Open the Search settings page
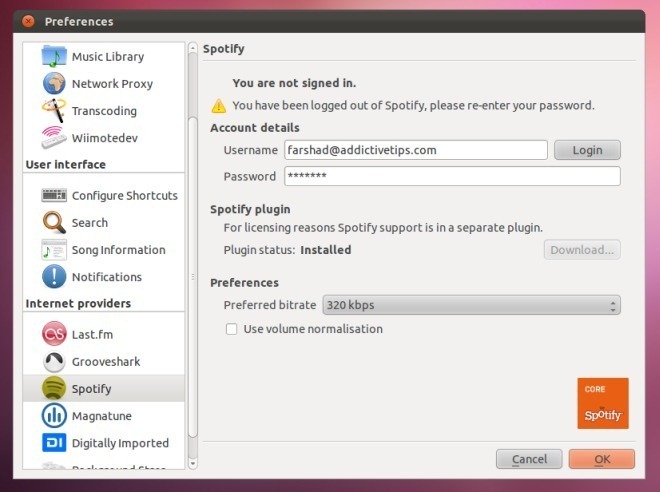660x492 pixels. click(90, 223)
